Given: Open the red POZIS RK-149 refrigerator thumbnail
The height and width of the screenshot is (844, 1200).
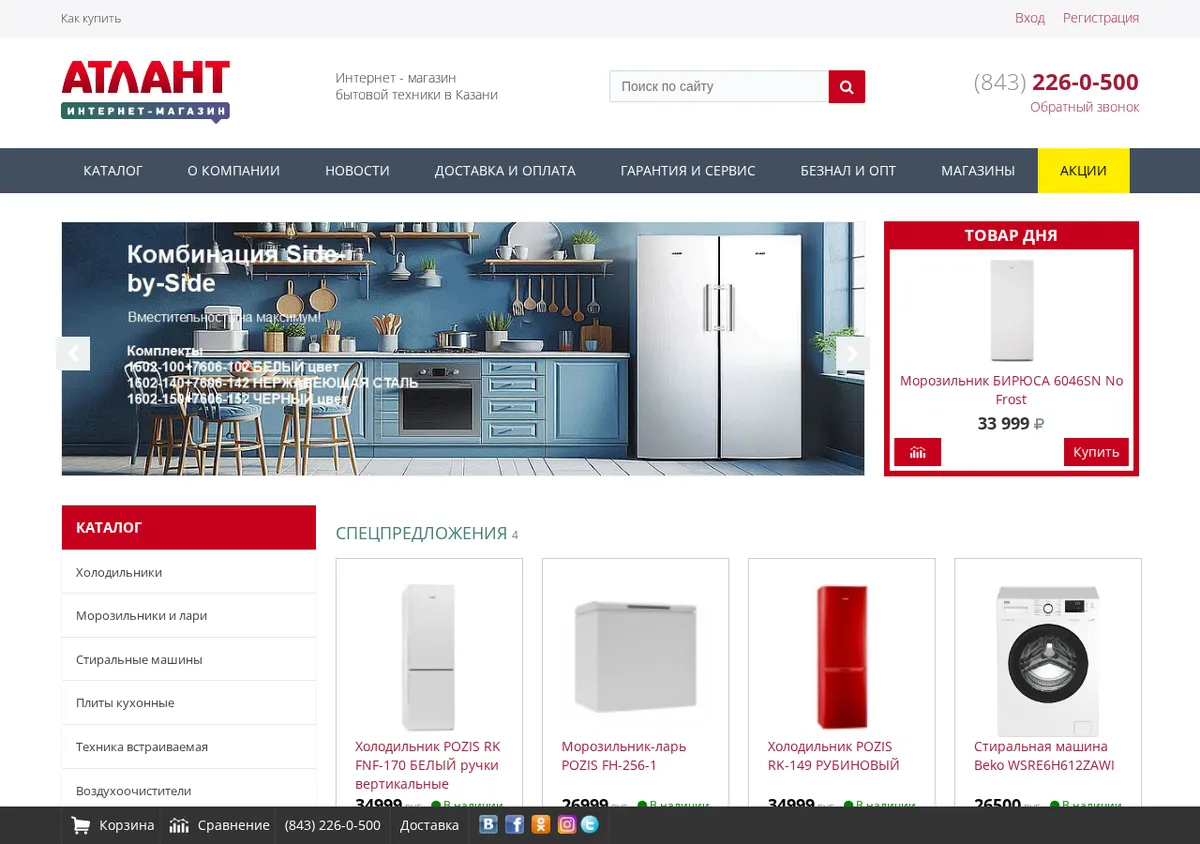Looking at the screenshot, I should pos(841,656).
